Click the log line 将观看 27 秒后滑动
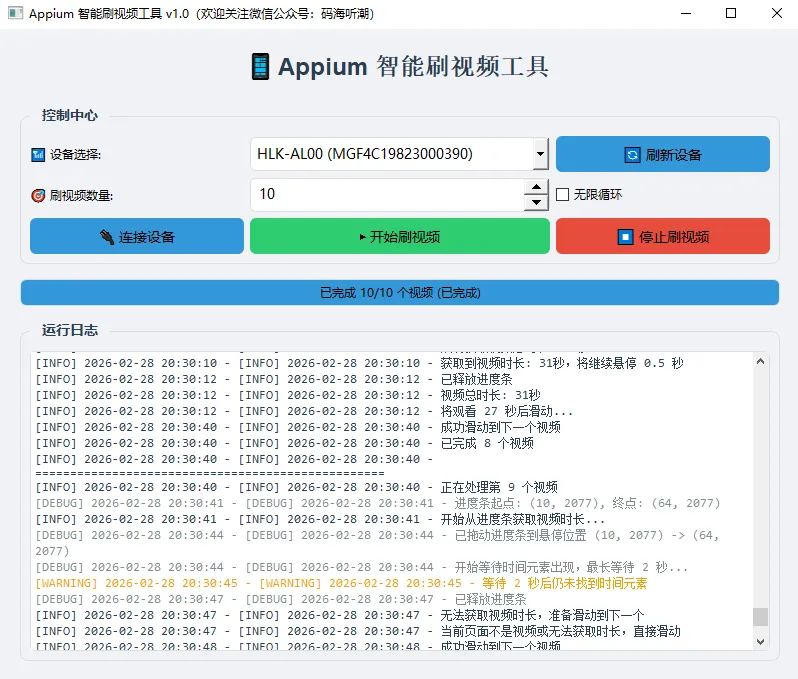 coord(304,411)
